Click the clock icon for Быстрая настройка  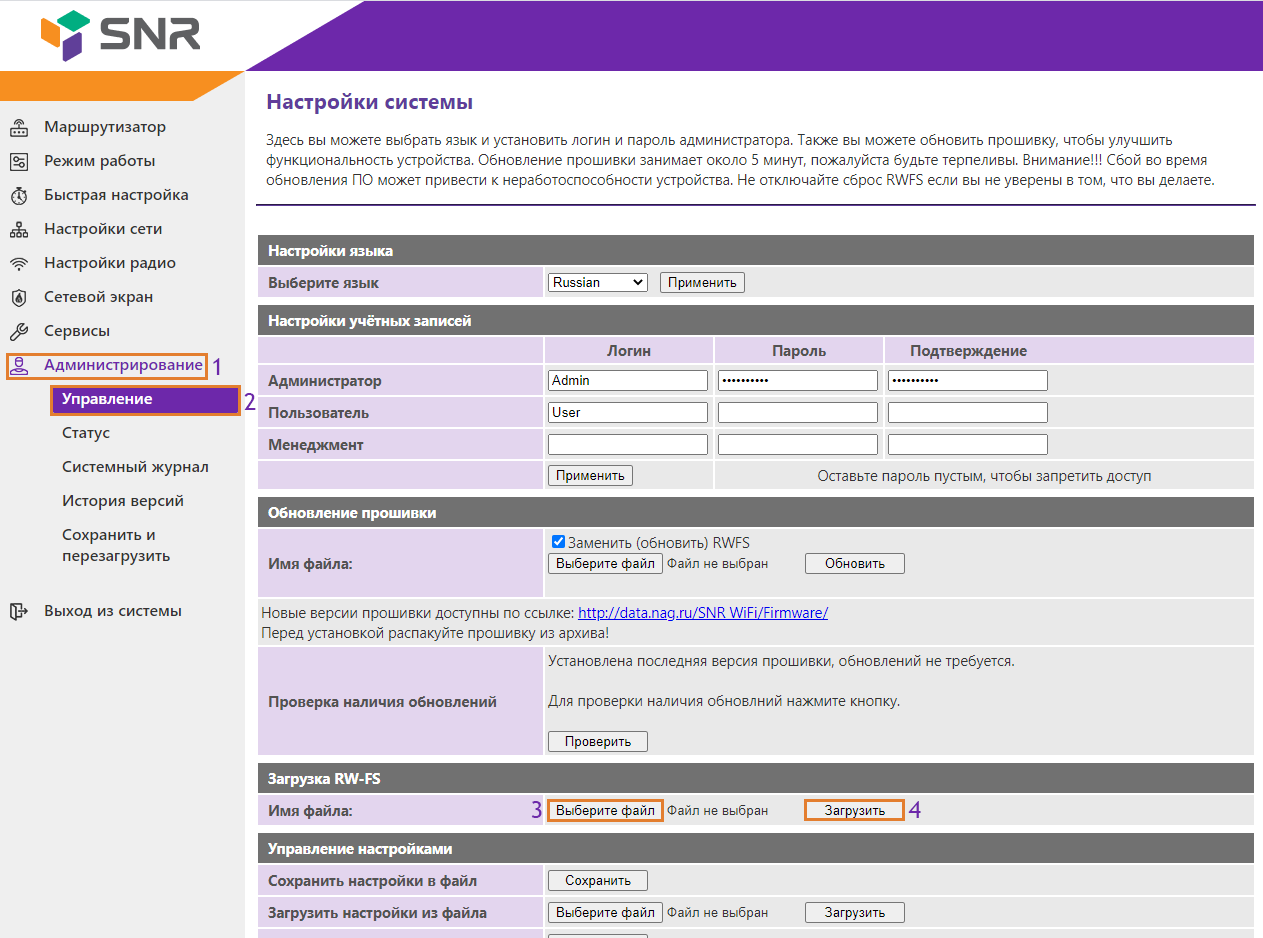[x=19, y=196]
